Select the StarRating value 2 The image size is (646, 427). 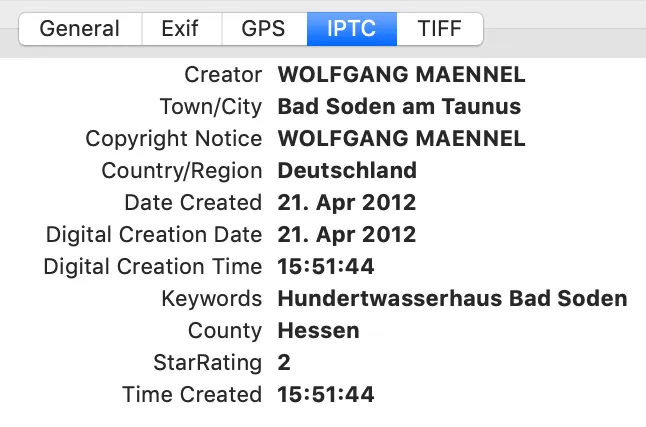coord(284,363)
